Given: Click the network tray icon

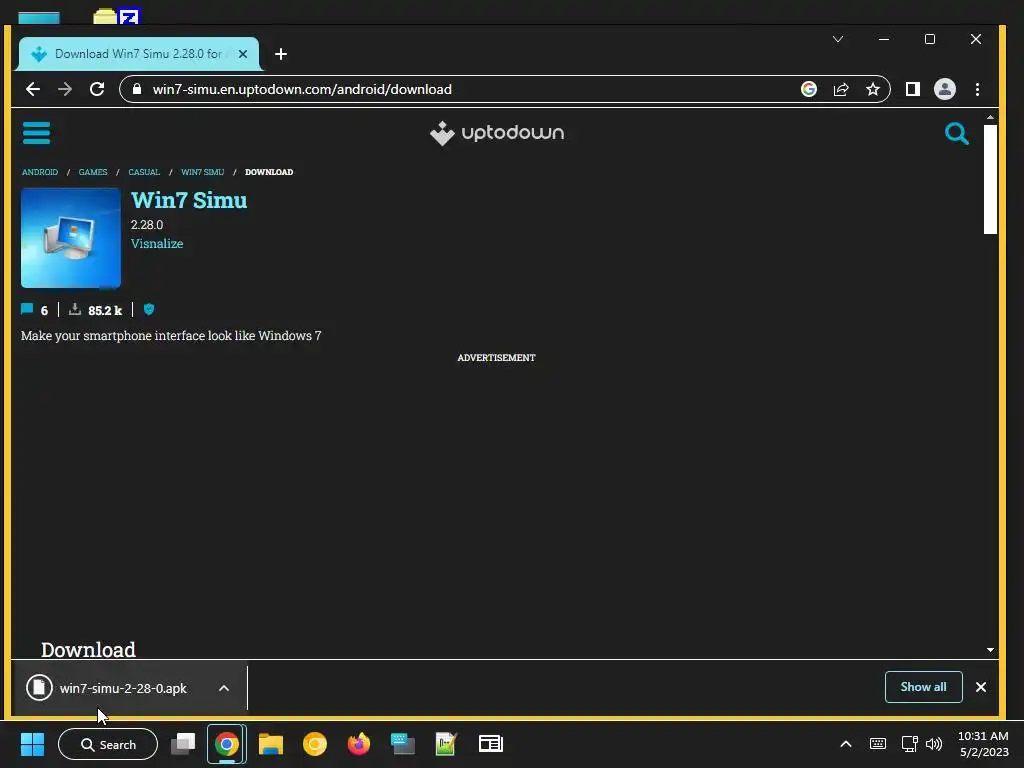Looking at the screenshot, I should coord(909,744).
